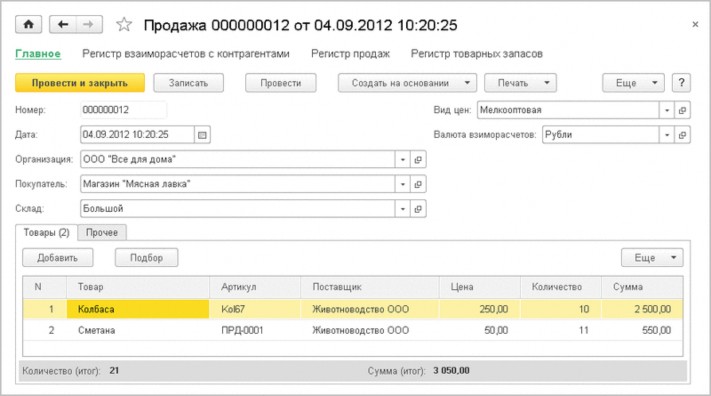The height and width of the screenshot is (396, 711).
Task: Select the quantity cell 11
Action: [560, 330]
